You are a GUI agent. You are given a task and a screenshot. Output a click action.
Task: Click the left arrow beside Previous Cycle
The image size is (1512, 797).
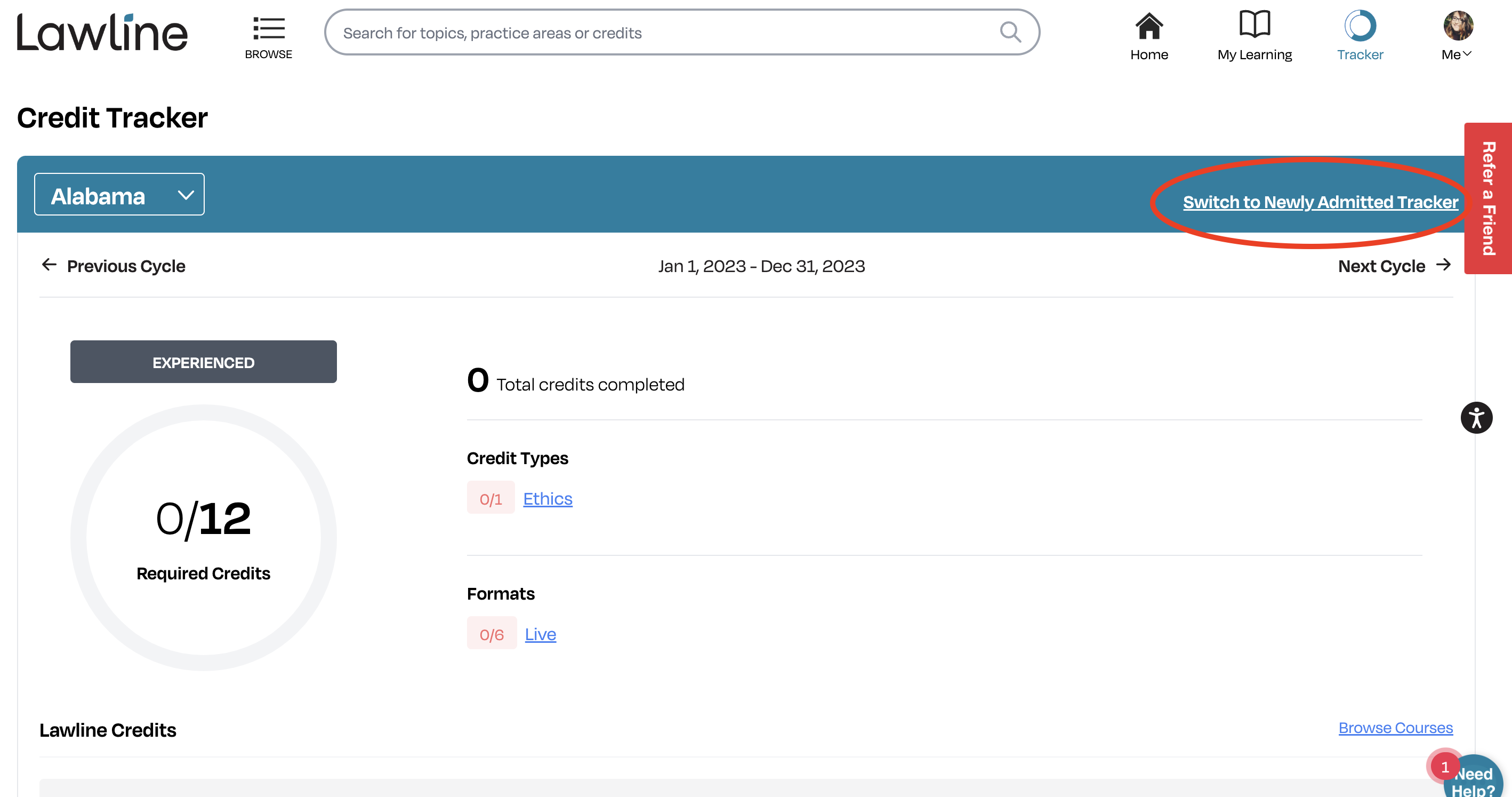(x=49, y=265)
